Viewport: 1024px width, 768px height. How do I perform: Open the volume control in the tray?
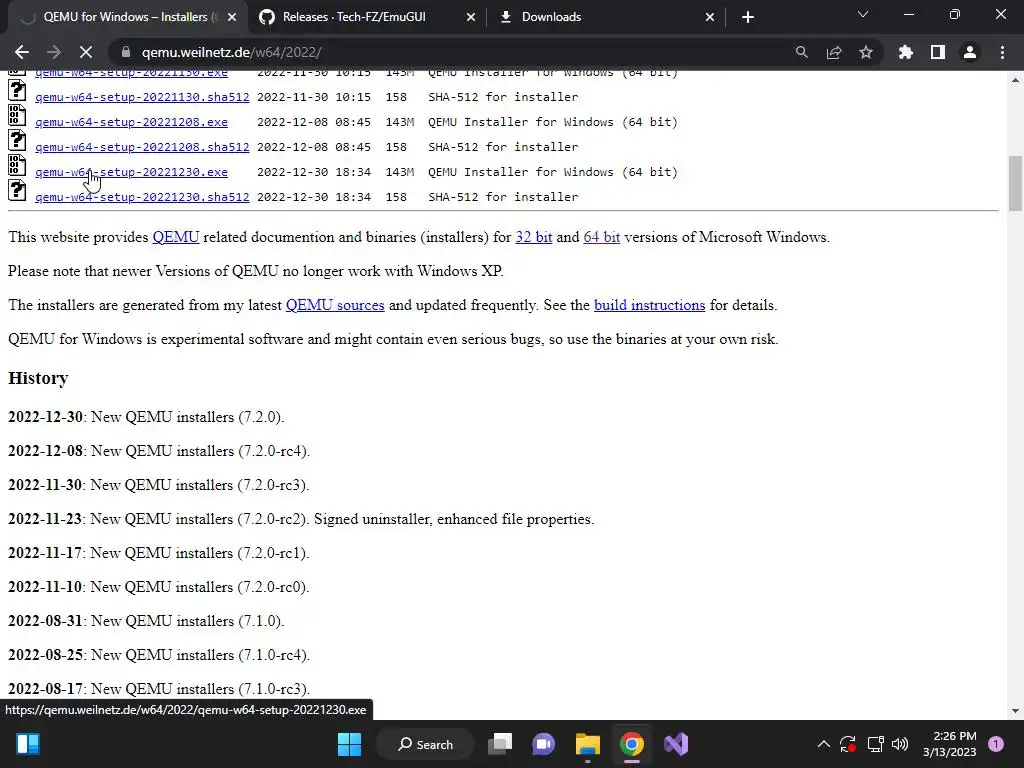click(900, 744)
